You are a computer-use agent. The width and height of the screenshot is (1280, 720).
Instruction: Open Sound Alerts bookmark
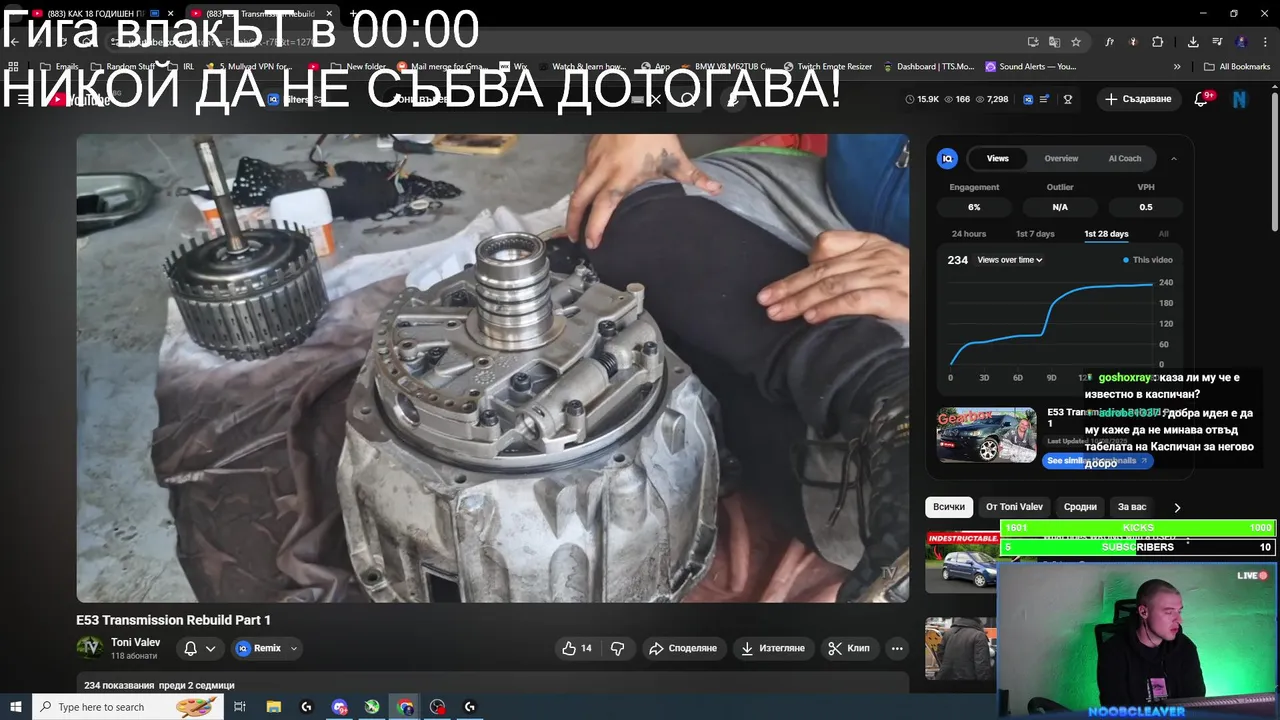click(x=1030, y=67)
